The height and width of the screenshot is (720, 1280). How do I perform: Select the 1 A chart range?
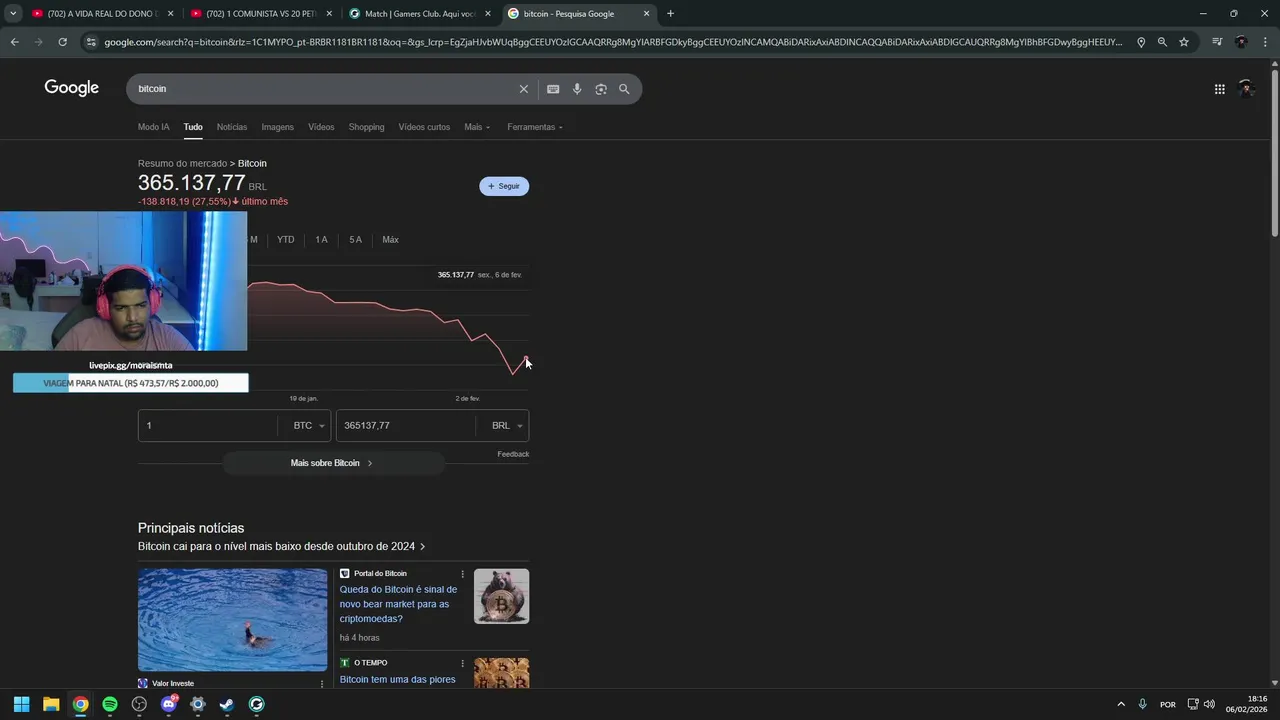(x=321, y=240)
